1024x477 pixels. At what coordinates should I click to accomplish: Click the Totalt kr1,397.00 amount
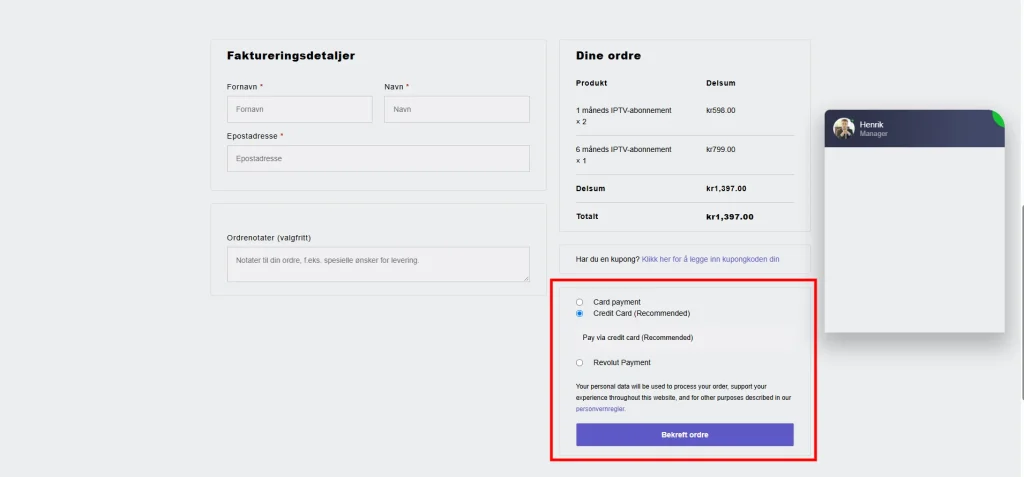[x=729, y=217]
